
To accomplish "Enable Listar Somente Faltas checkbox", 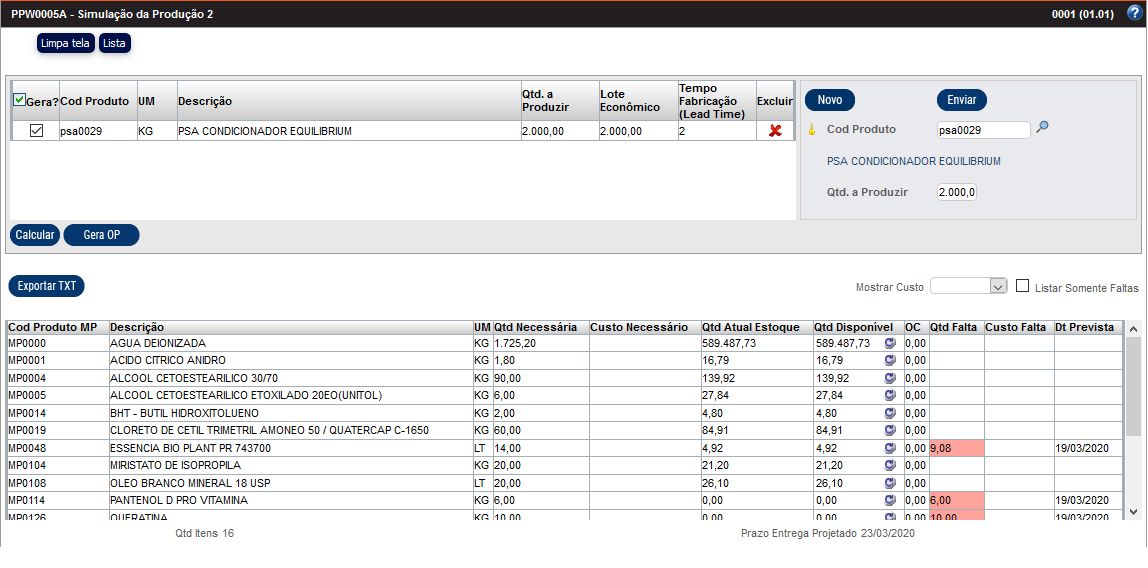I will point(1022,286).
